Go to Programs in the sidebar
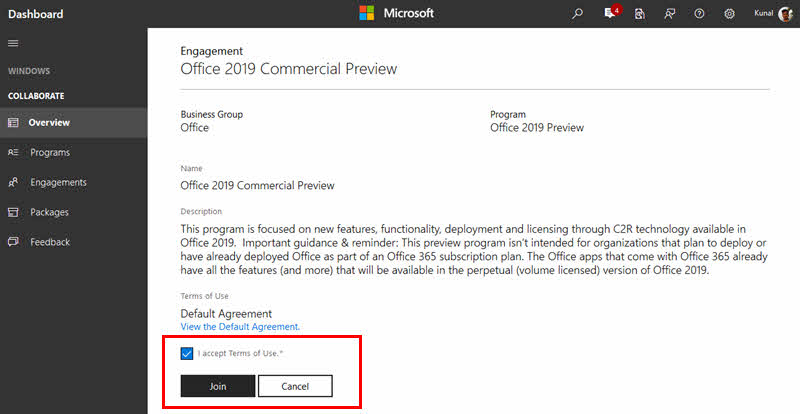The width and height of the screenshot is (800, 414). (x=49, y=153)
